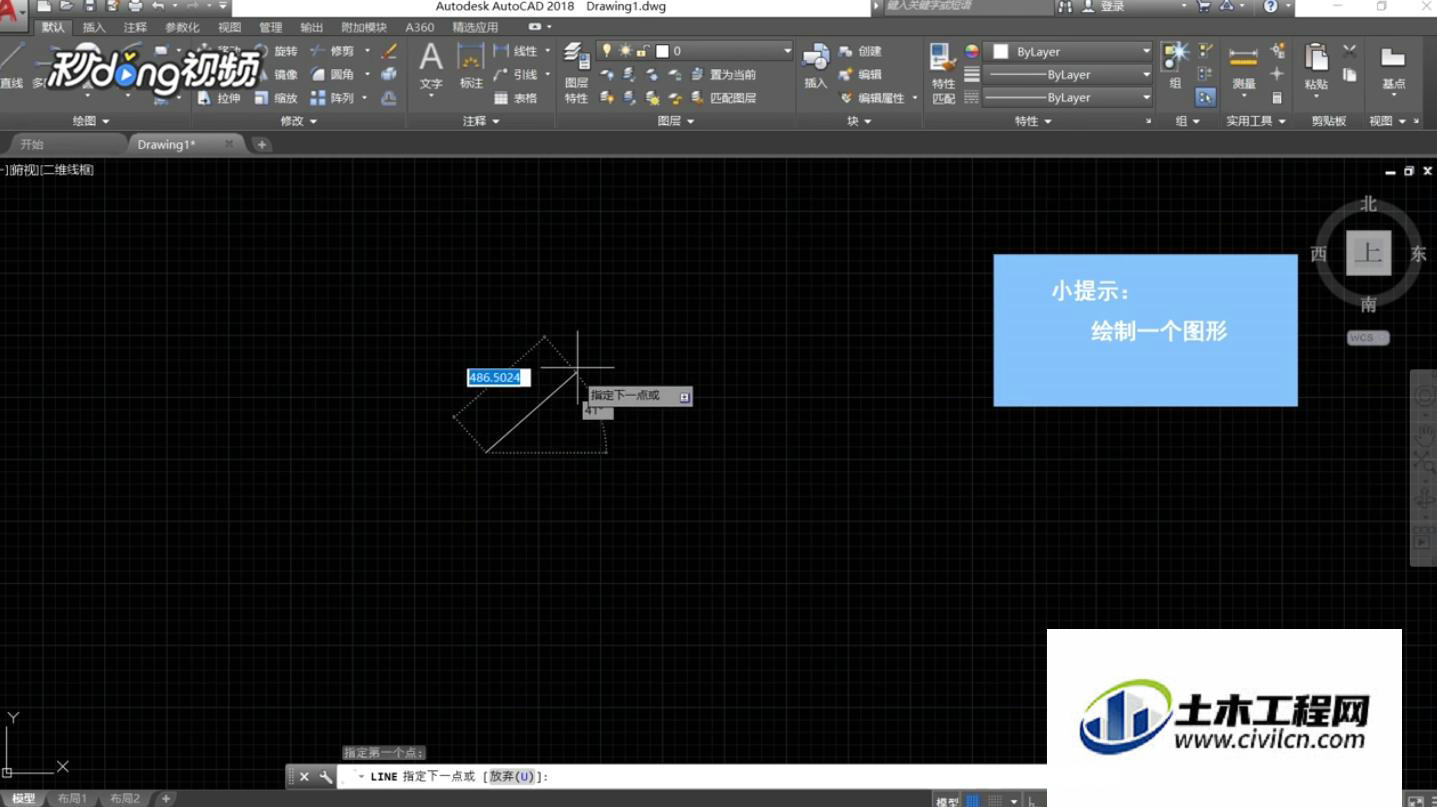The image size is (1437, 807).
Task: Click 特性匹配 (Match Properties) tool
Action: [943, 74]
